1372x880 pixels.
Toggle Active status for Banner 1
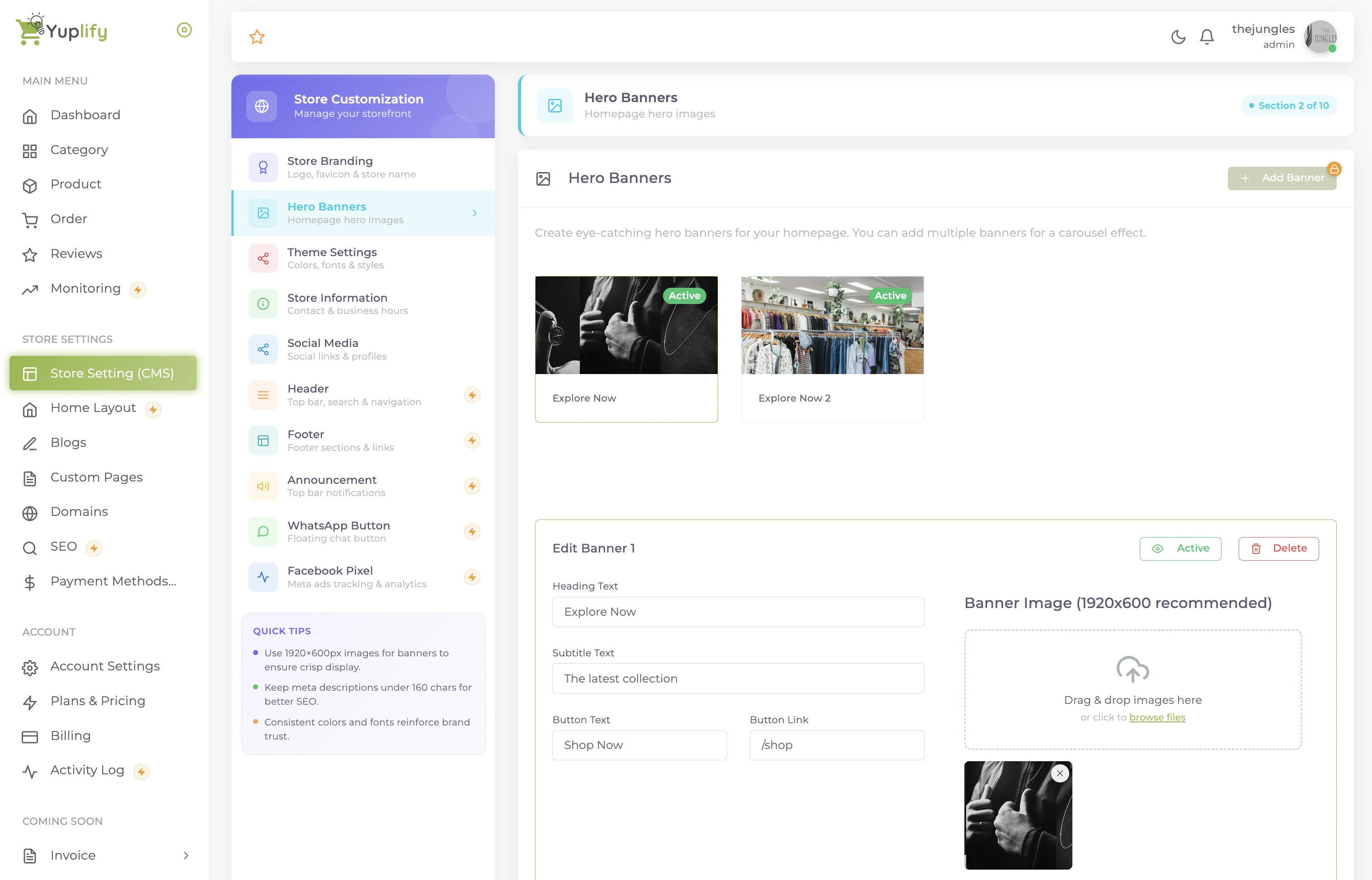point(1180,548)
